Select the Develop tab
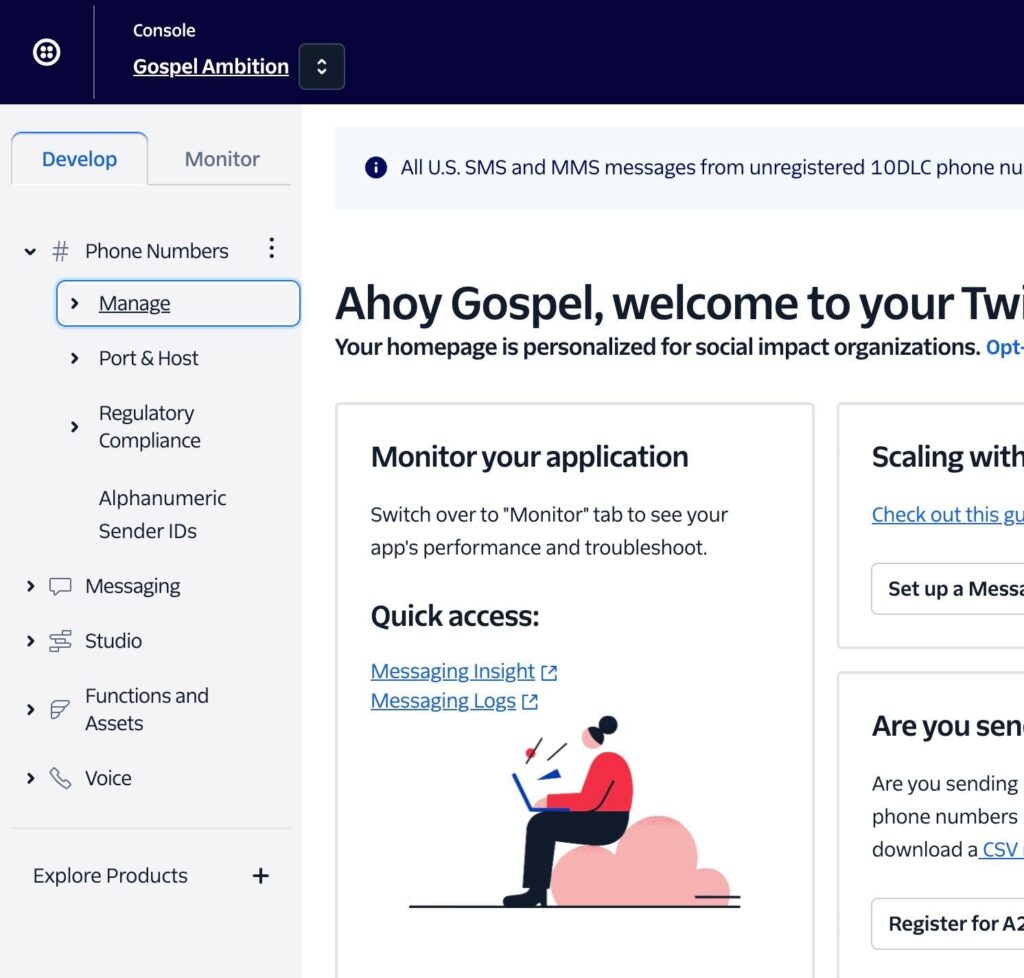The image size is (1024, 978). coord(79,159)
